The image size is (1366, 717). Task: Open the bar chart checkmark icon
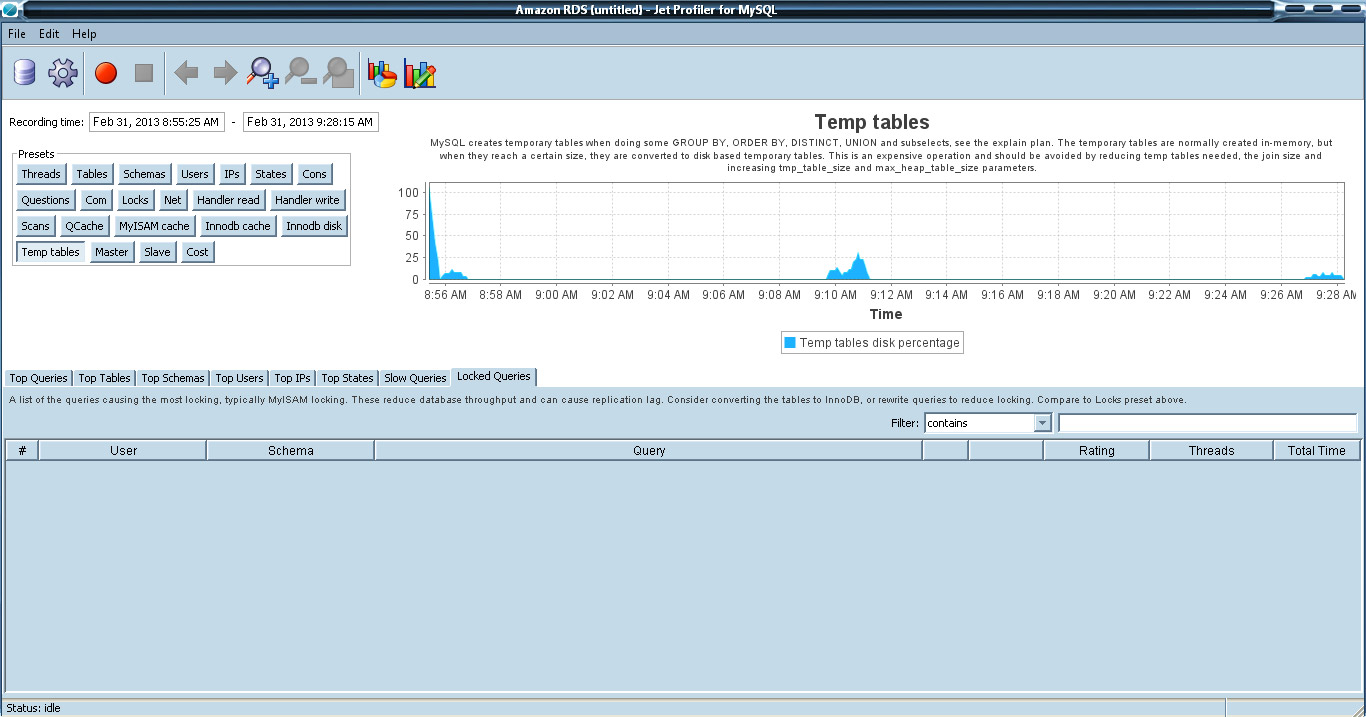point(420,73)
